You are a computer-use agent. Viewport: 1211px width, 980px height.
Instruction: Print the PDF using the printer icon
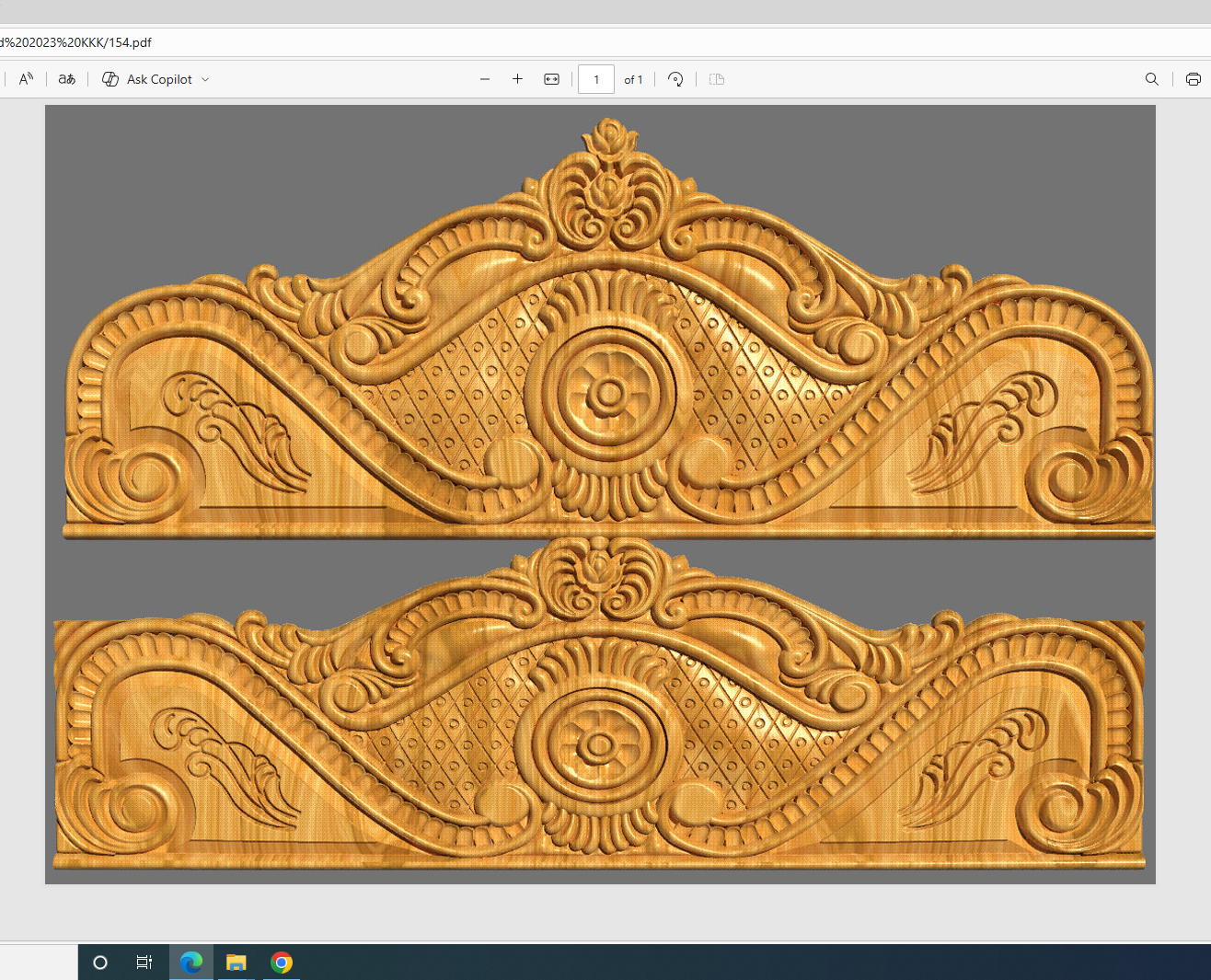1193,79
